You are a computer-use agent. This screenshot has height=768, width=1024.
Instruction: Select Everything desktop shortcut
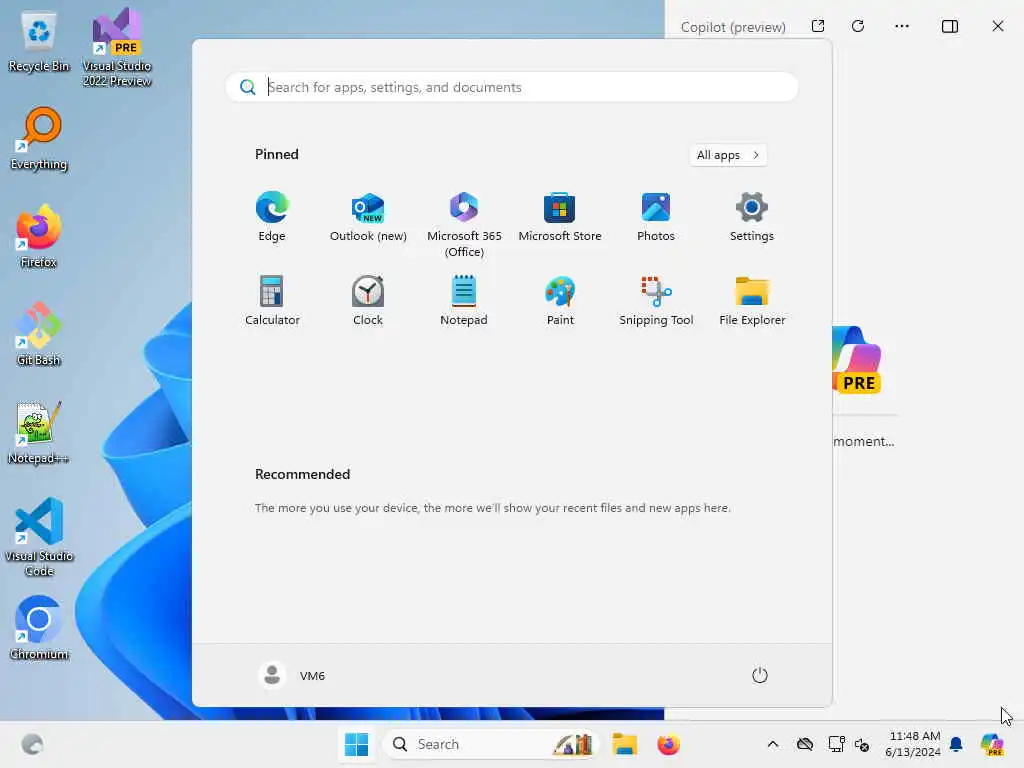pyautogui.click(x=39, y=139)
